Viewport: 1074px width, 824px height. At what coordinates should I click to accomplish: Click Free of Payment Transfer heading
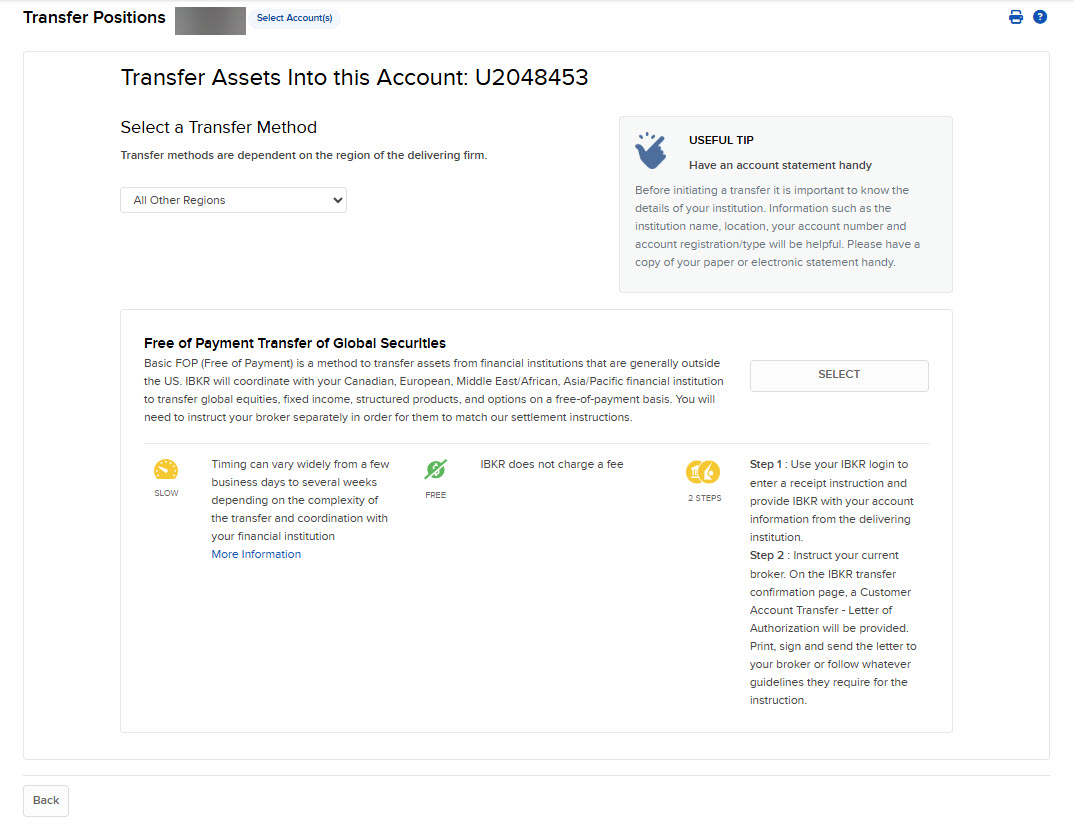point(294,343)
